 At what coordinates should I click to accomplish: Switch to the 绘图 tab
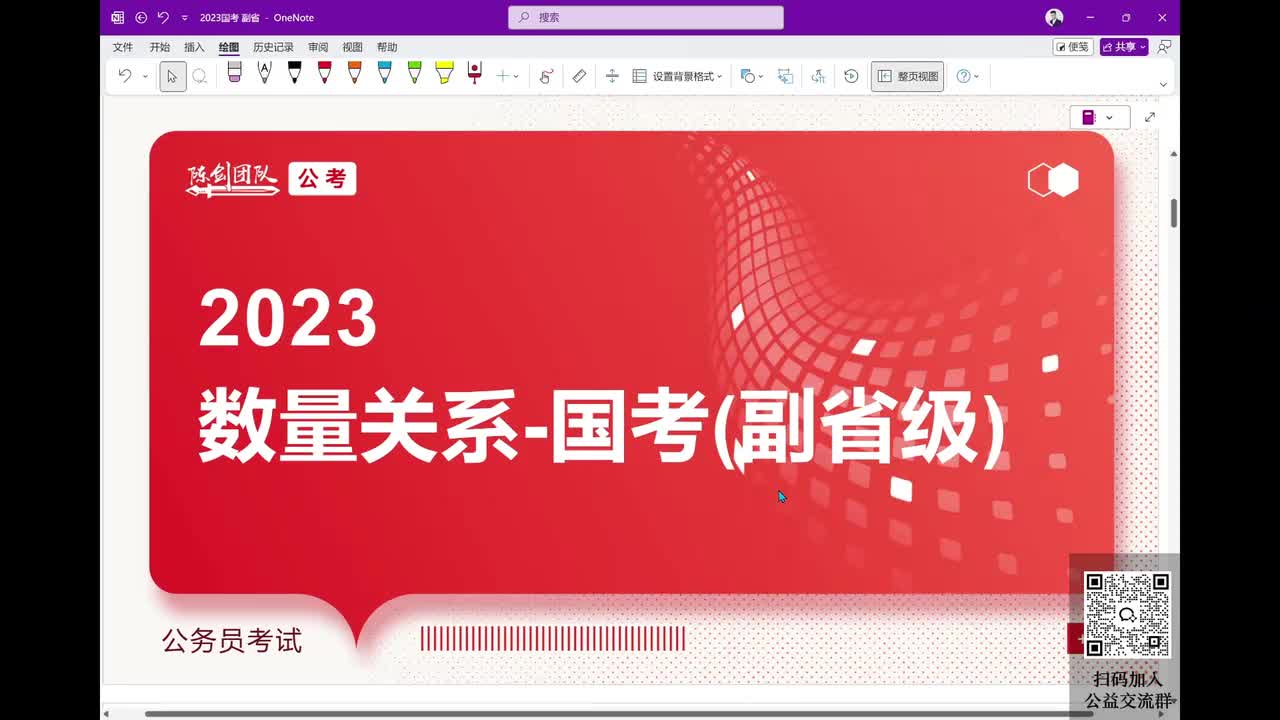pyautogui.click(x=229, y=47)
